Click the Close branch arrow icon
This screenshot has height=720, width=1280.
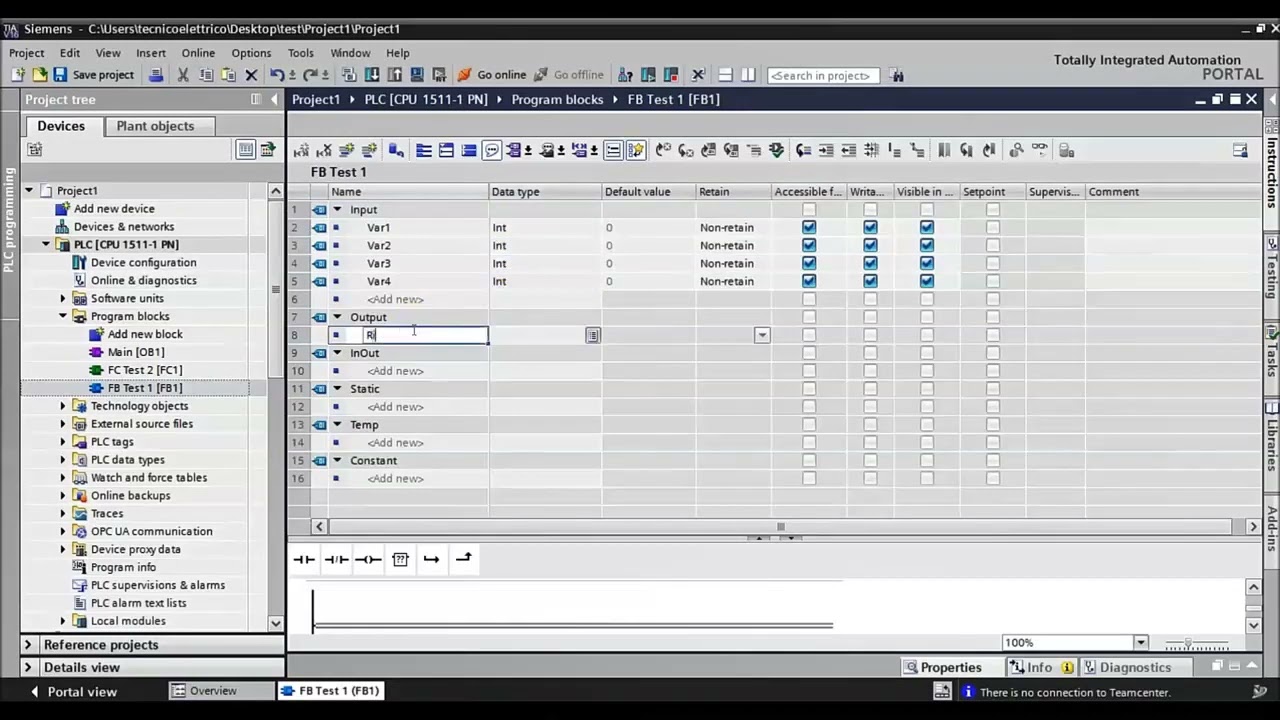tap(463, 559)
